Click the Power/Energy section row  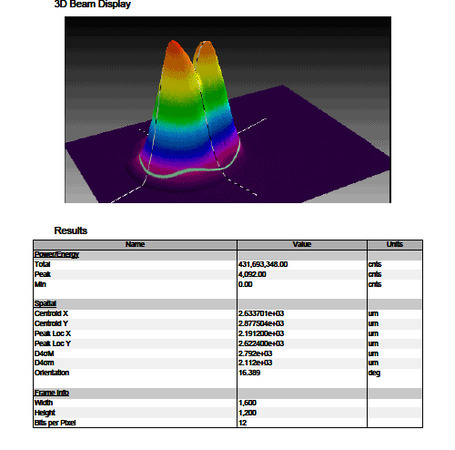pyautogui.click(x=228, y=255)
